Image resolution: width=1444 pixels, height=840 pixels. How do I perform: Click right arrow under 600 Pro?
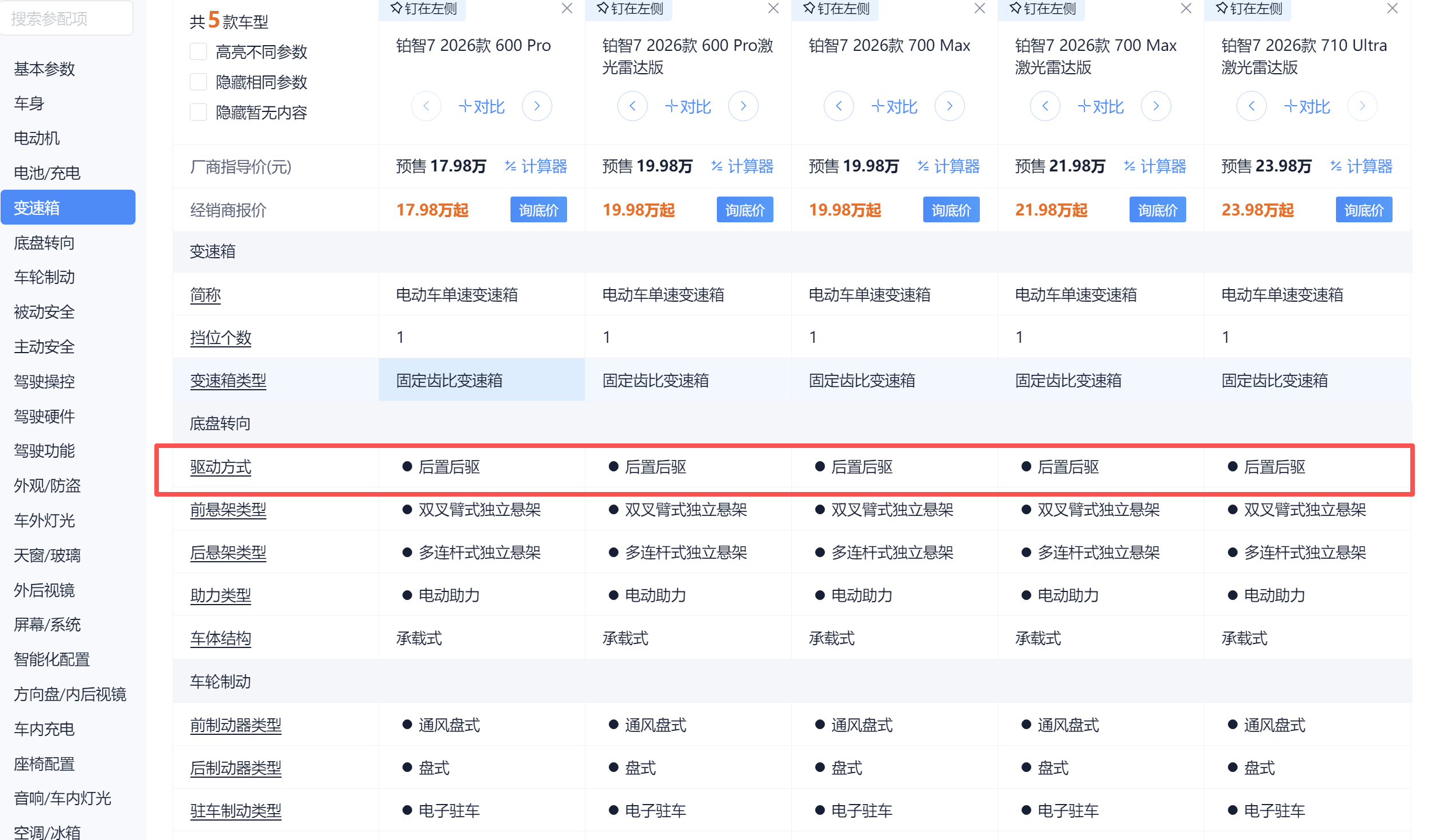coord(537,106)
